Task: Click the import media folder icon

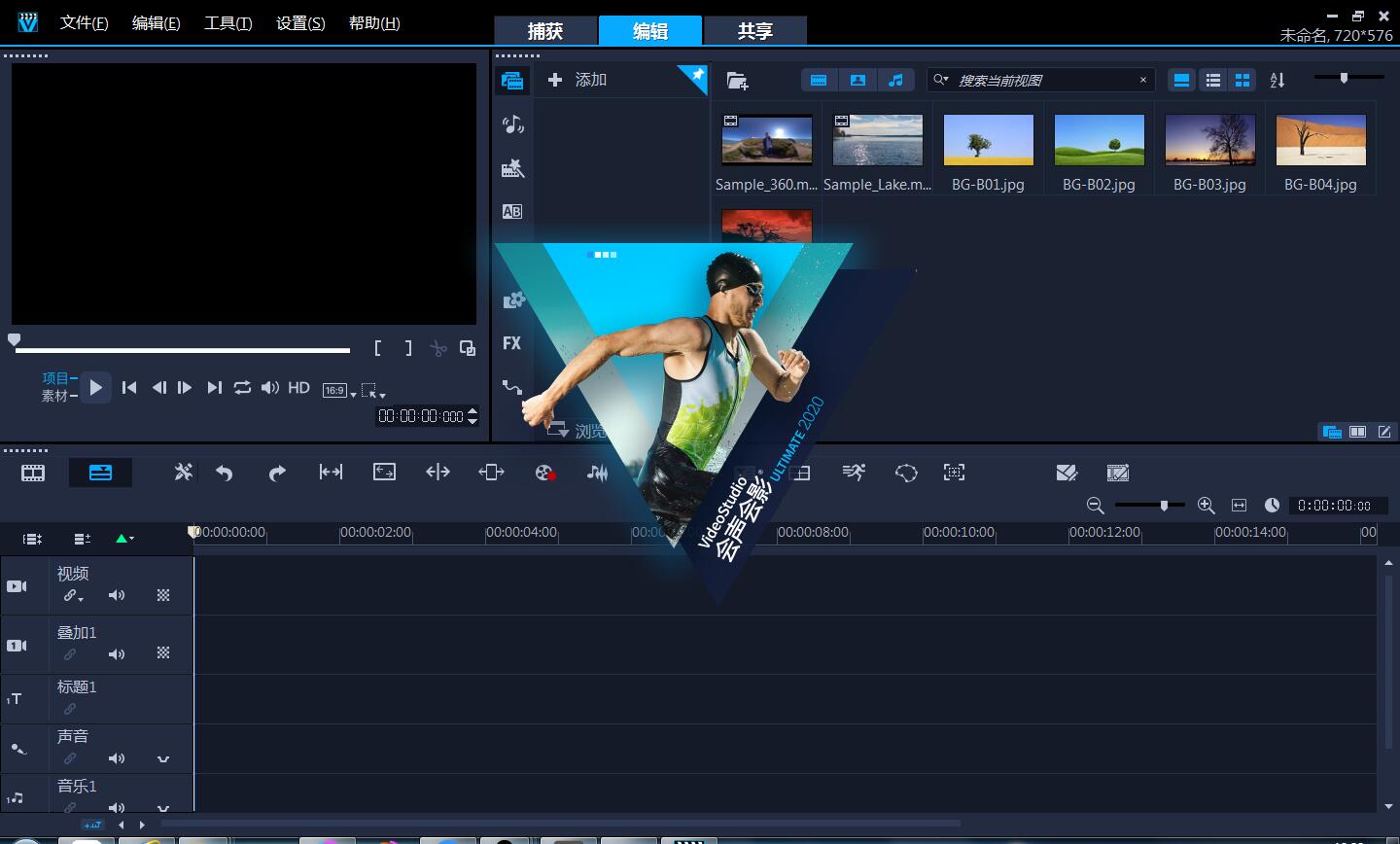Action: tap(737, 80)
